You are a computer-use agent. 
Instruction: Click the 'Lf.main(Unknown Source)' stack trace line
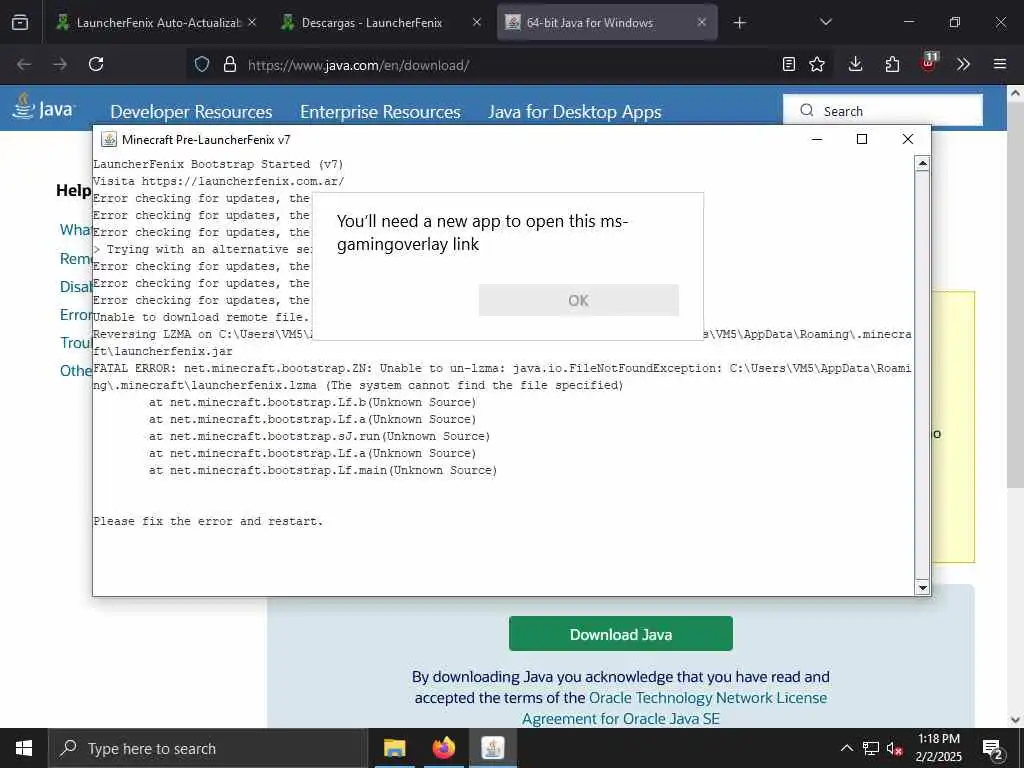tap(323, 470)
